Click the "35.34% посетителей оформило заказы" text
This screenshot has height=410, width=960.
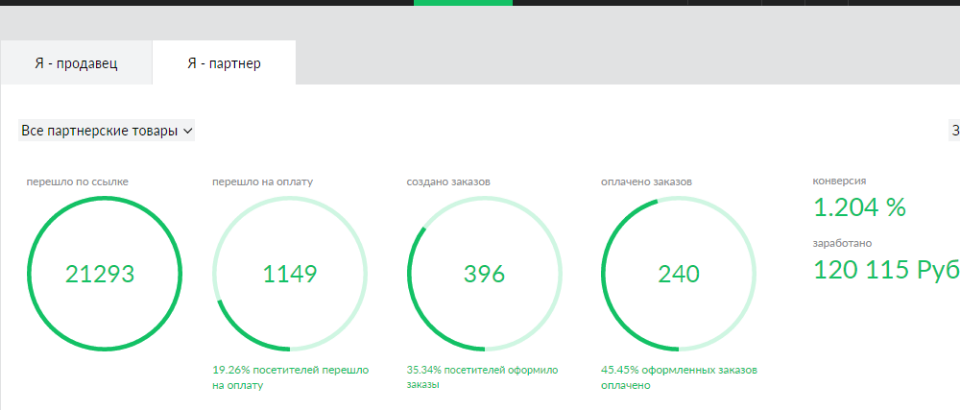pos(483,377)
